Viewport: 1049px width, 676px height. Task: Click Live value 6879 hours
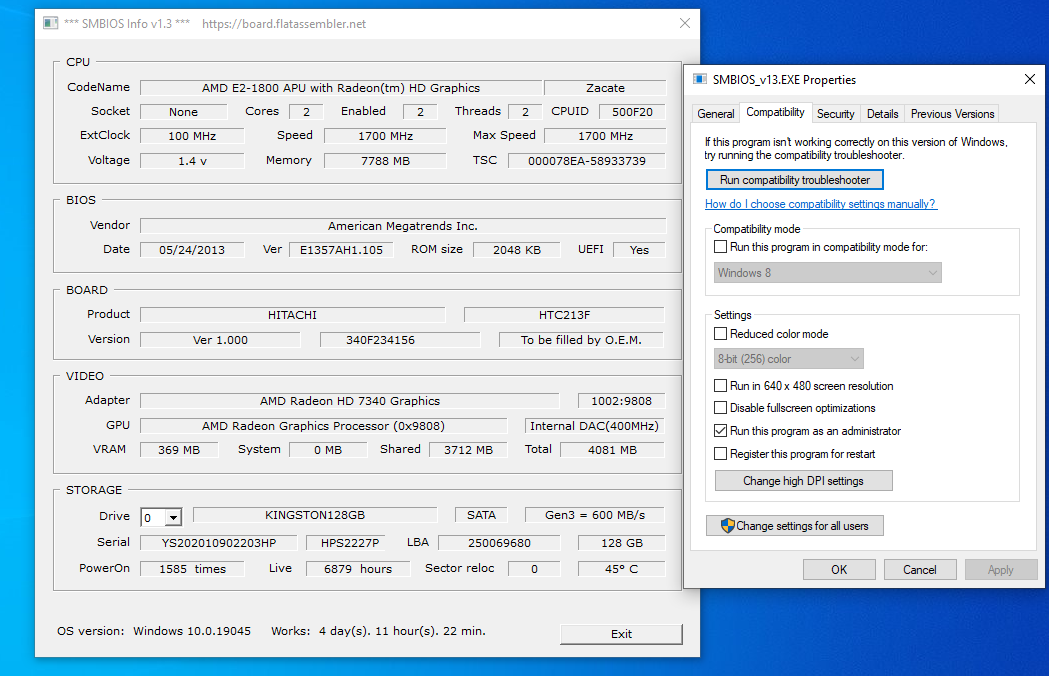[358, 569]
